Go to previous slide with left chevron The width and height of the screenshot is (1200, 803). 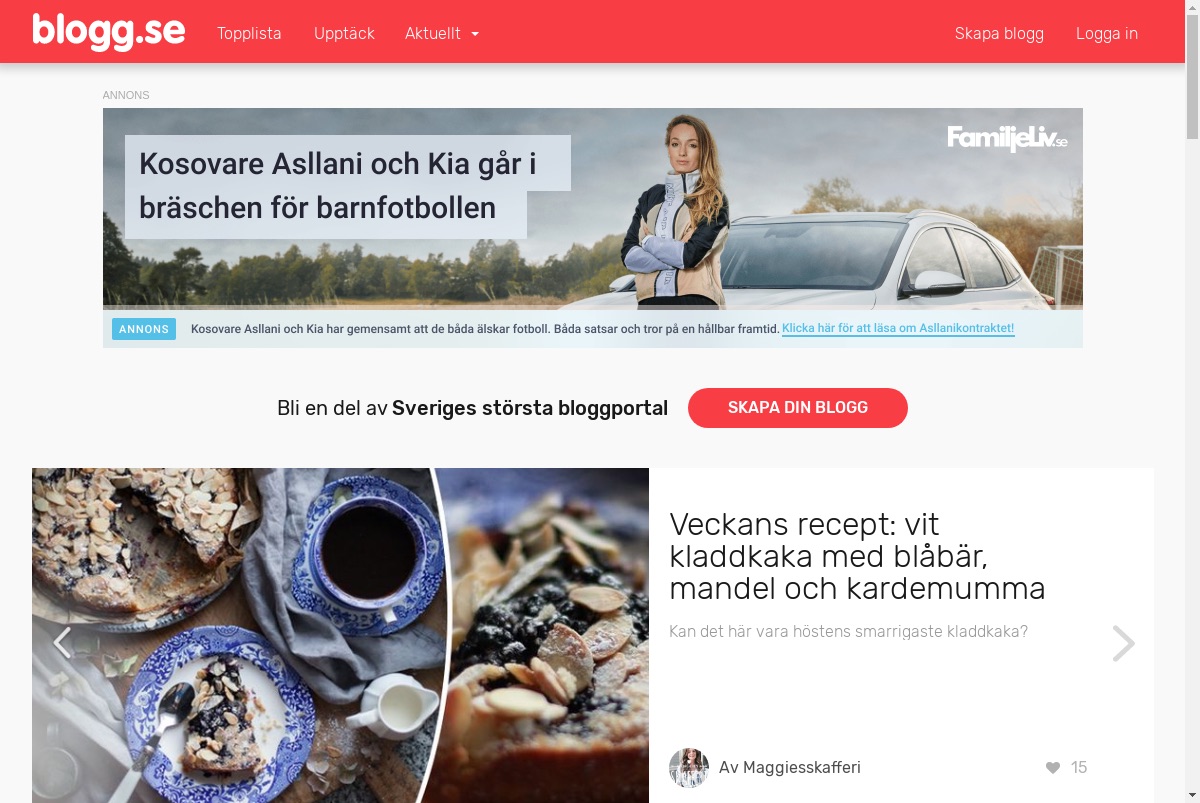62,643
